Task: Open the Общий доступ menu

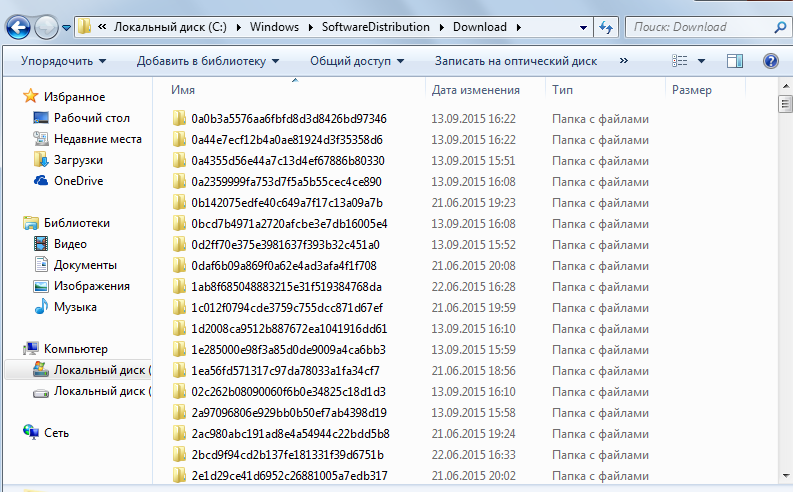Action: pos(357,61)
